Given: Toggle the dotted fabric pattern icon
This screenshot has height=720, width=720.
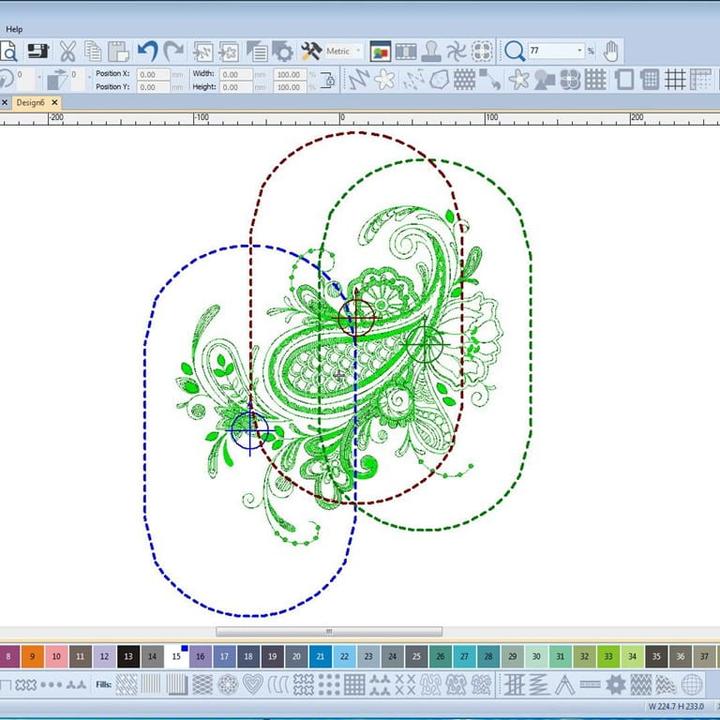Looking at the screenshot, I should click(464, 79).
